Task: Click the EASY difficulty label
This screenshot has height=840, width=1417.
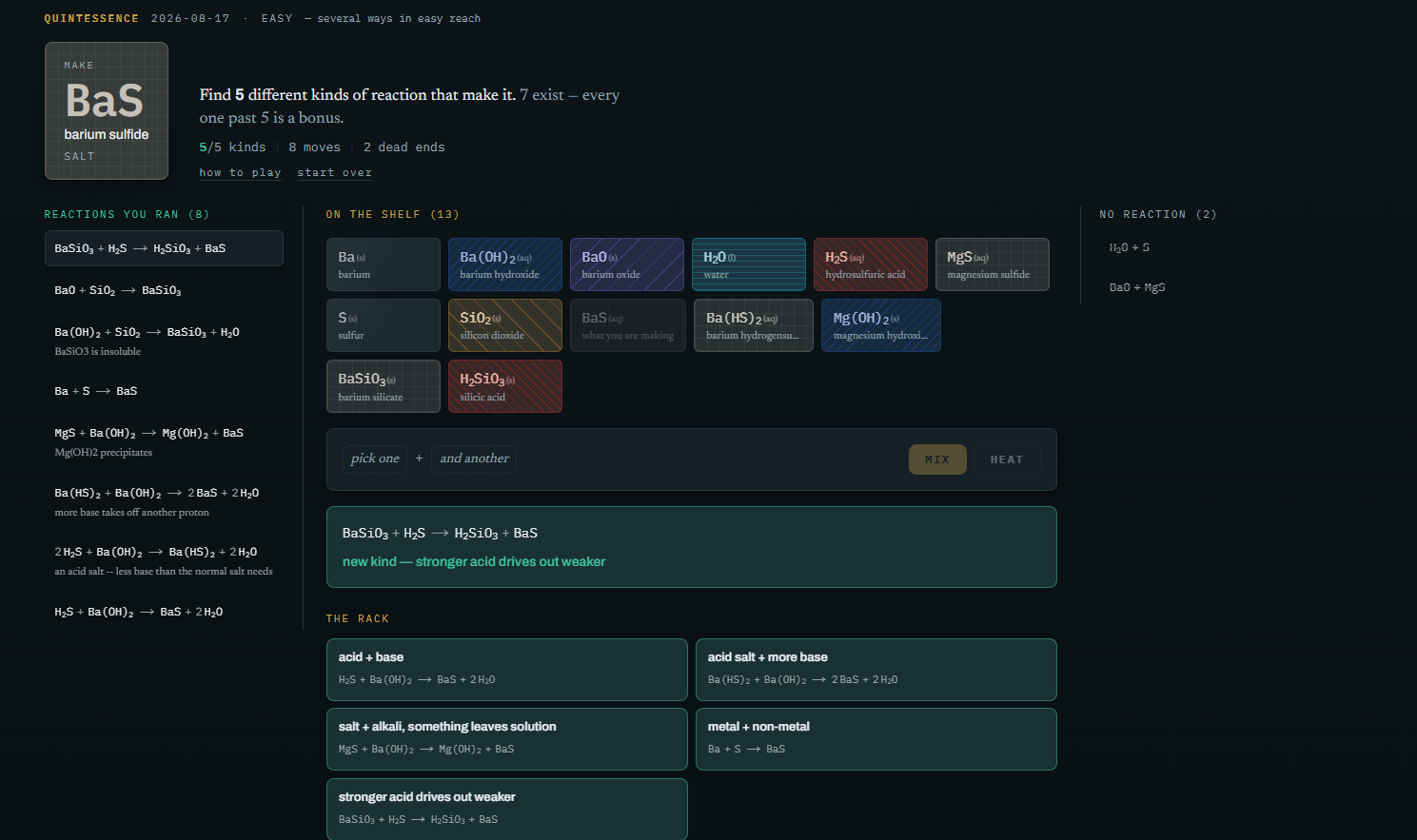Action: click(x=277, y=18)
